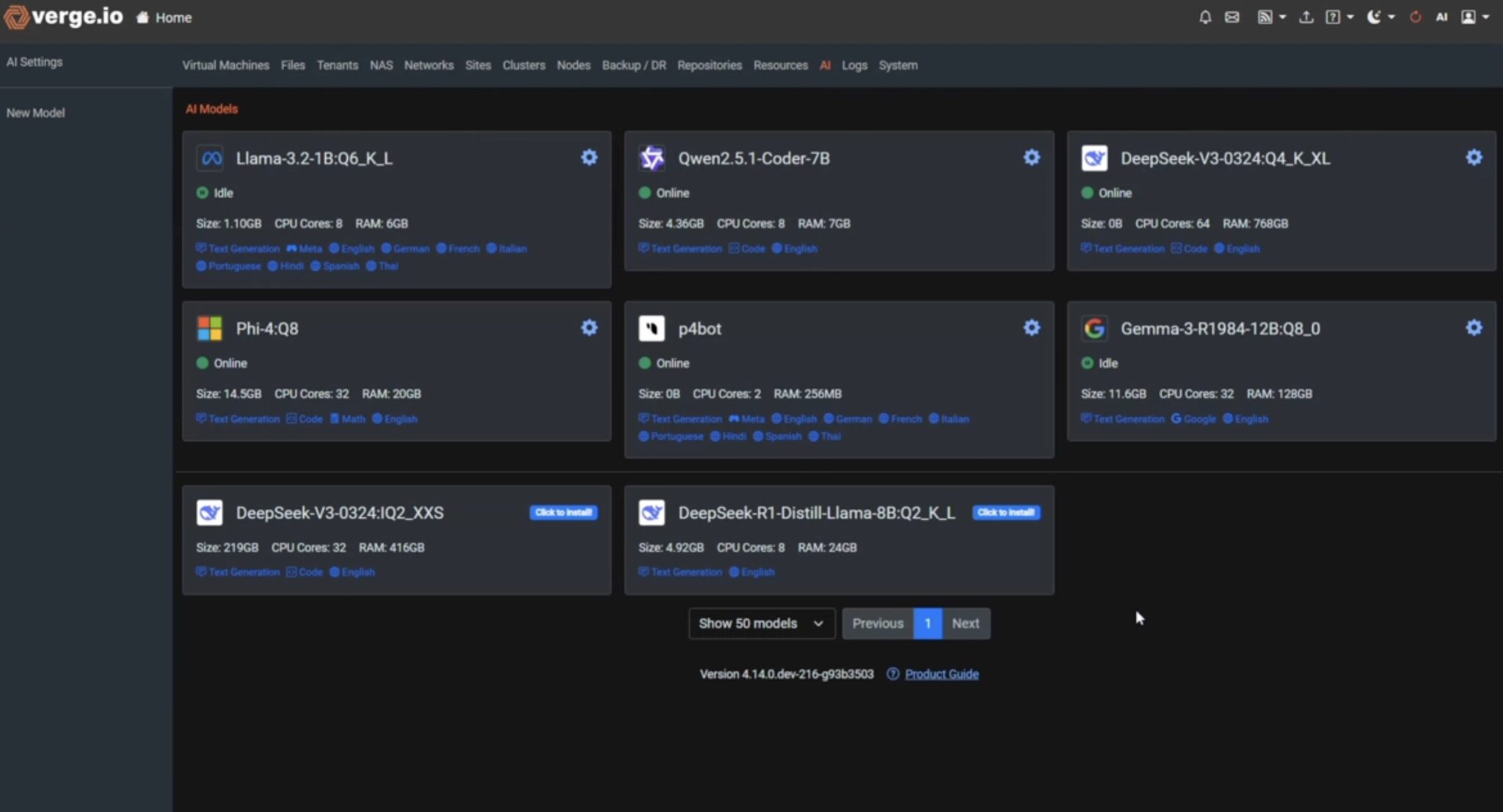1503x812 pixels.
Task: Click New Model in the sidebar
Action: 34,112
